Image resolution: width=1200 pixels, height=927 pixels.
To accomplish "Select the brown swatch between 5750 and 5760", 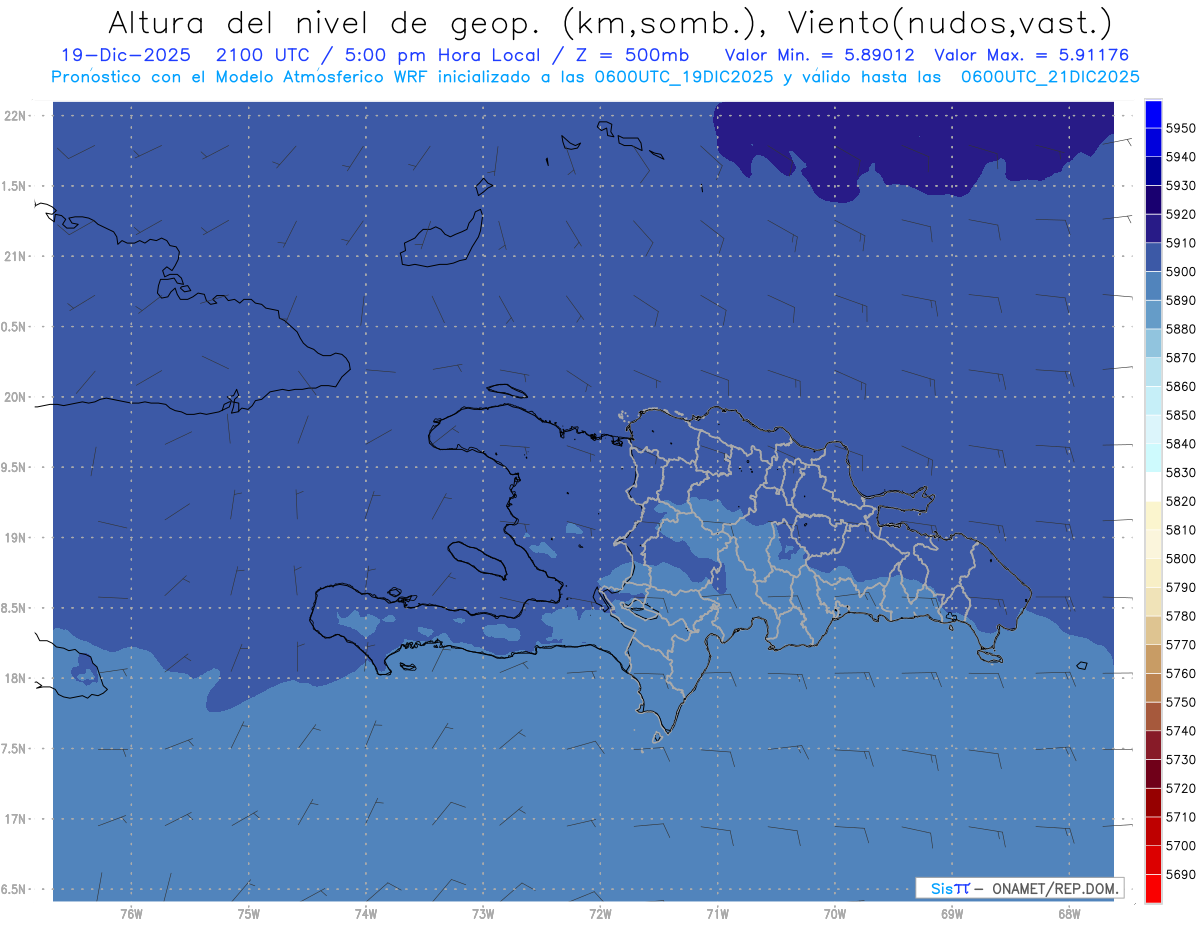I will tap(1152, 687).
